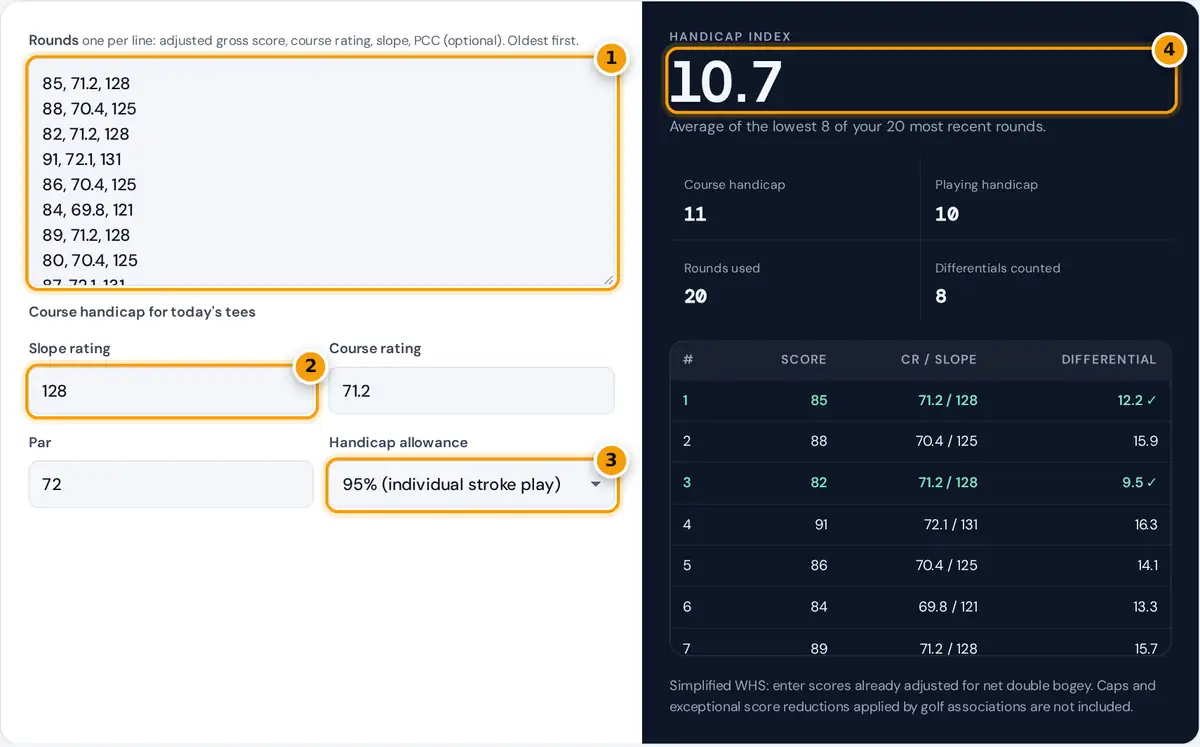This screenshot has width=1200, height=747.
Task: Click the DIFFERENTIAL column header
Action: (1109, 359)
